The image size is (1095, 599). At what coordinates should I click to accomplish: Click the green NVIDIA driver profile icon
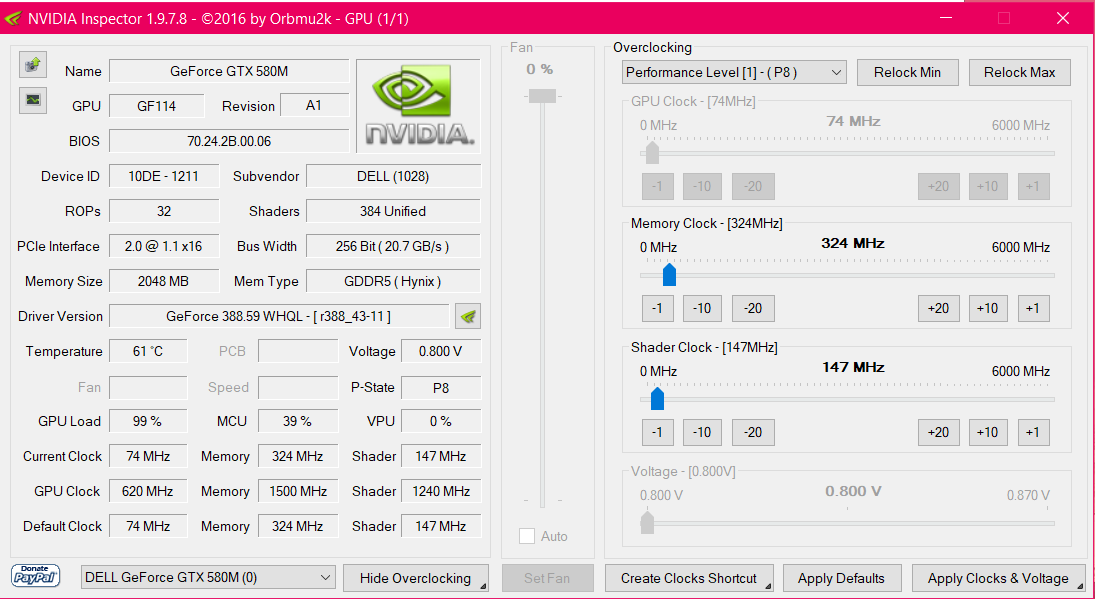(468, 316)
